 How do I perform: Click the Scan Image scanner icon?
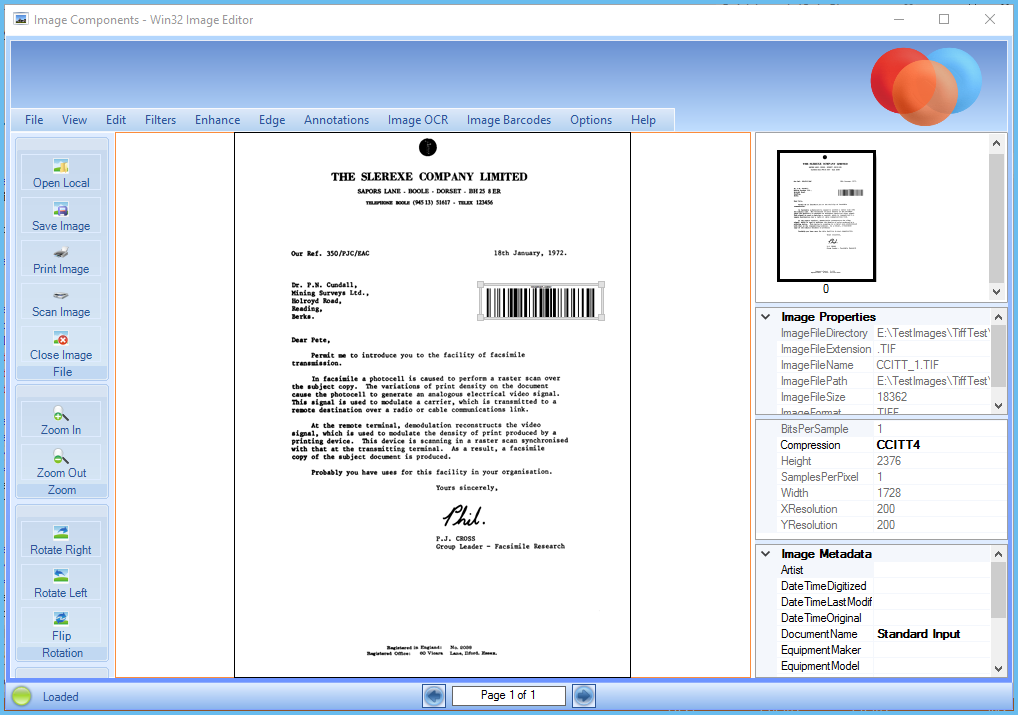[x=61, y=295]
